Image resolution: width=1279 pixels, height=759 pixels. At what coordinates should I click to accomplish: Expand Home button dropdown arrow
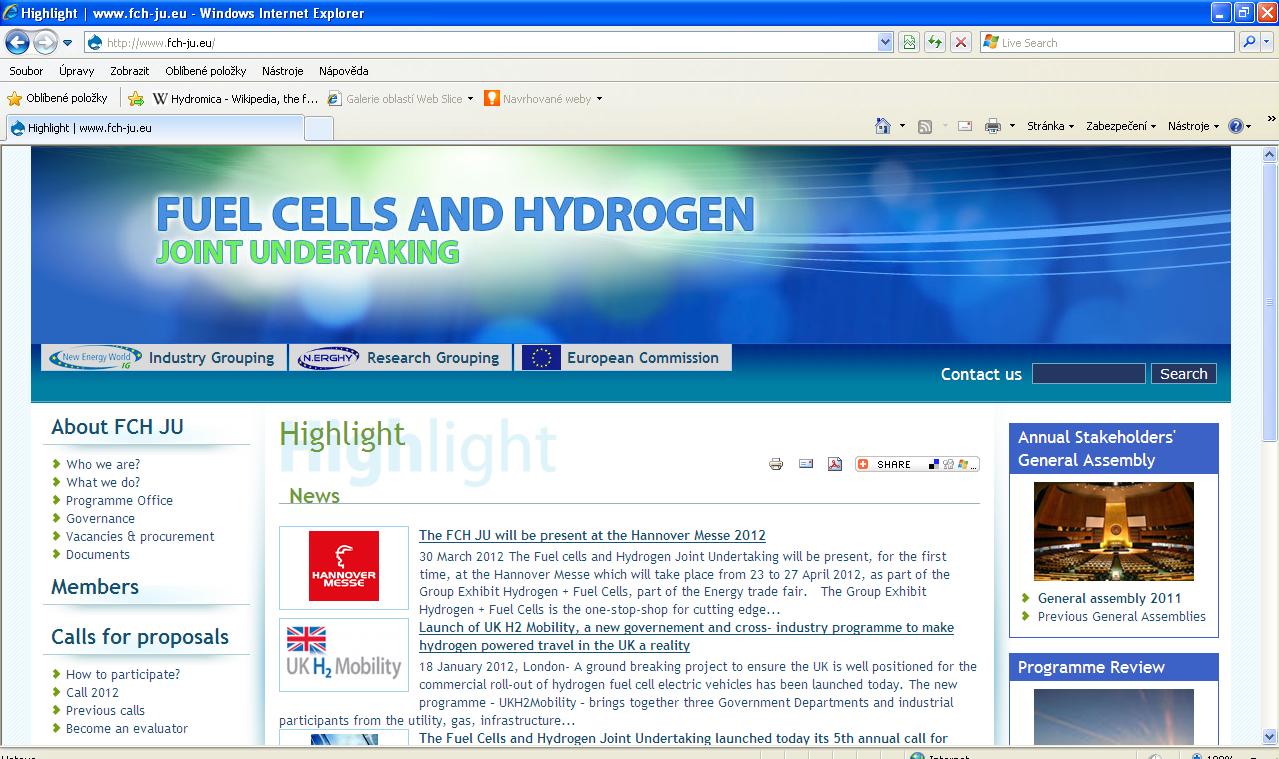[x=902, y=126]
